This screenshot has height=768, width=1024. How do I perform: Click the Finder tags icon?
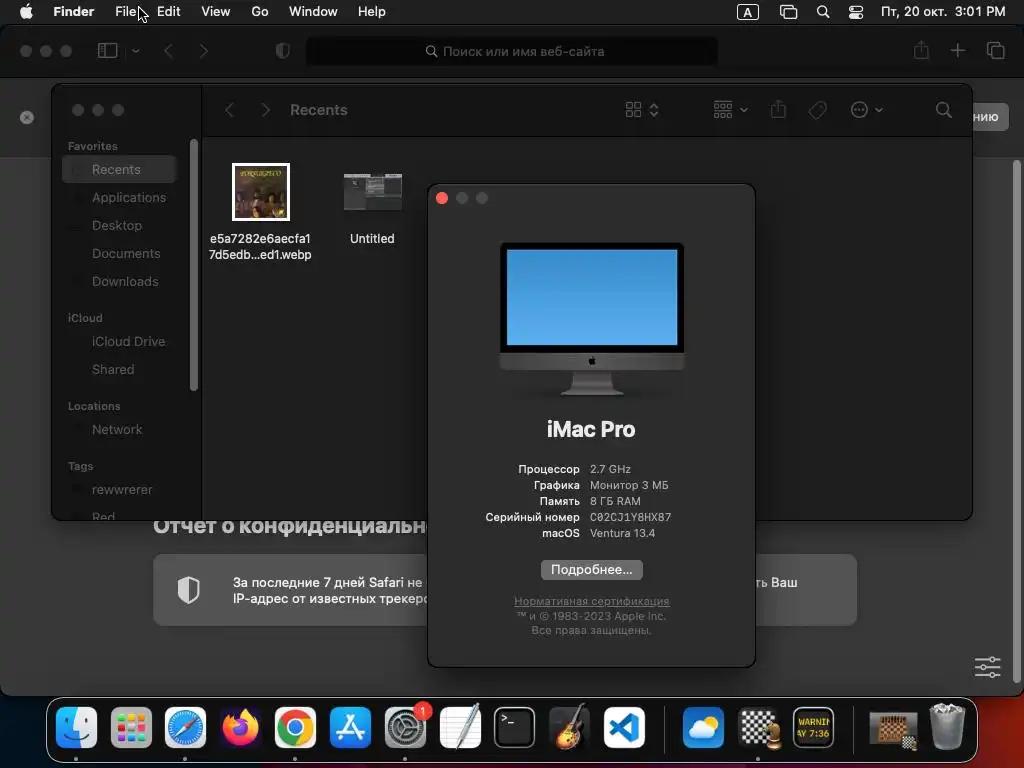(817, 110)
